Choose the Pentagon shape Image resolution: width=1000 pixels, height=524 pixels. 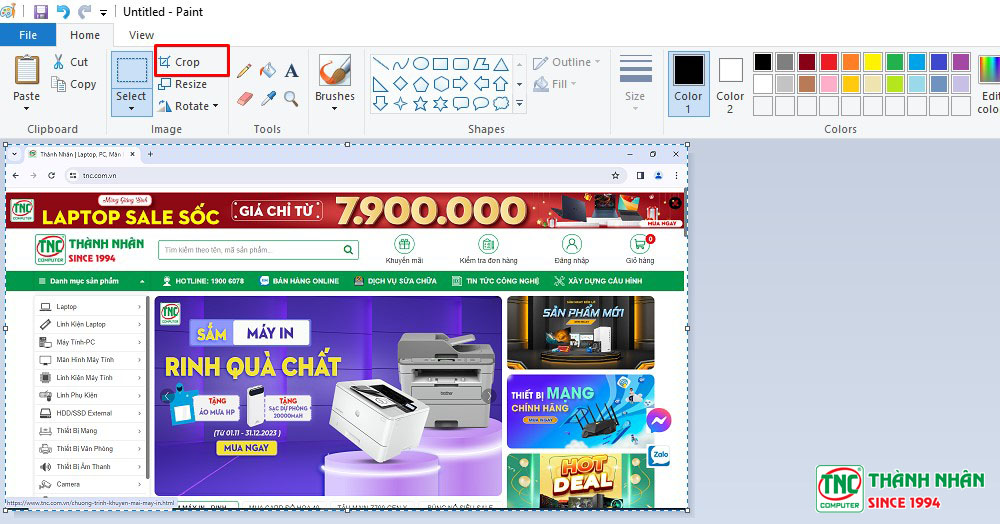pyautogui.click(x=421, y=84)
